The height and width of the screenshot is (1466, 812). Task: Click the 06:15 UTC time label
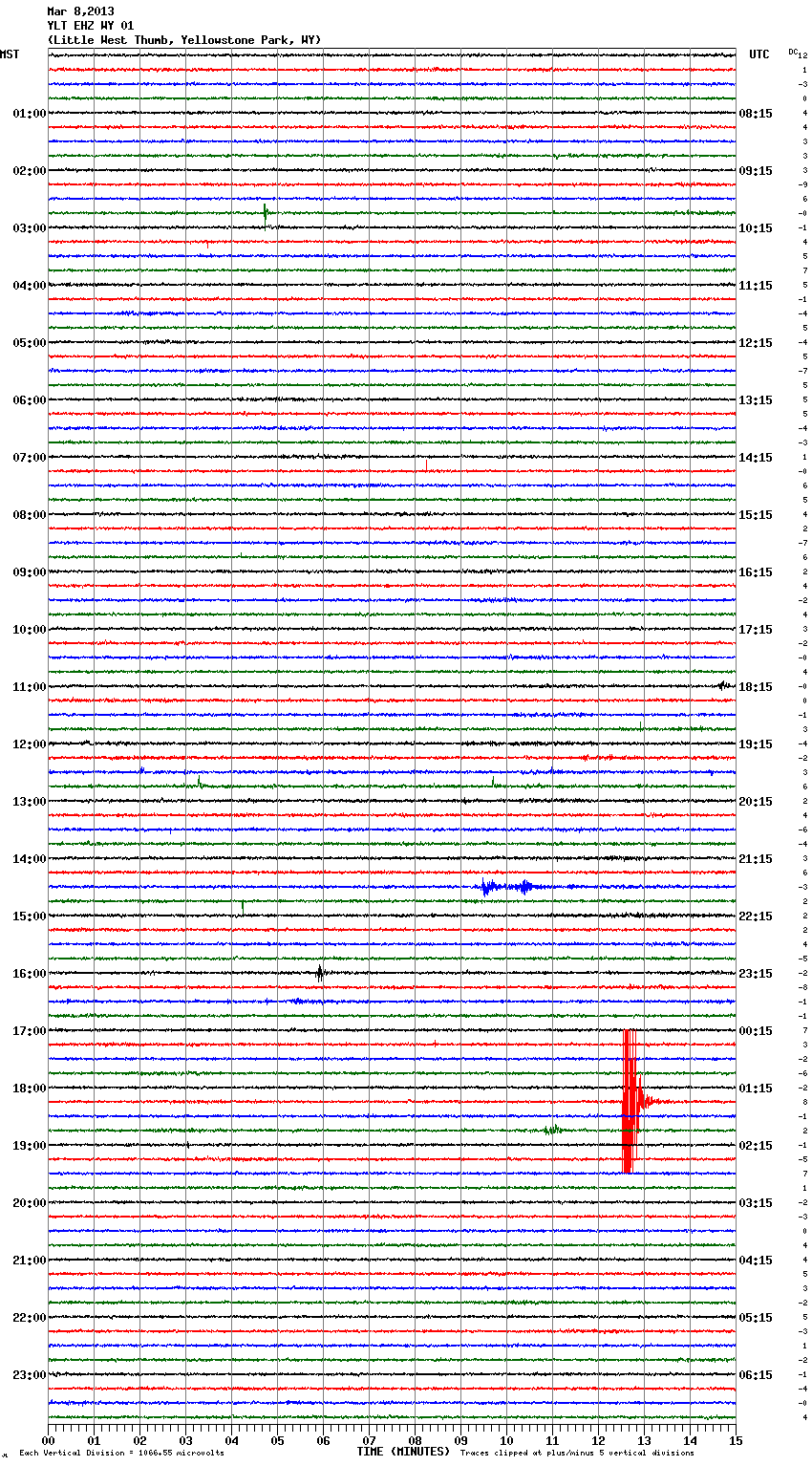756,1375
